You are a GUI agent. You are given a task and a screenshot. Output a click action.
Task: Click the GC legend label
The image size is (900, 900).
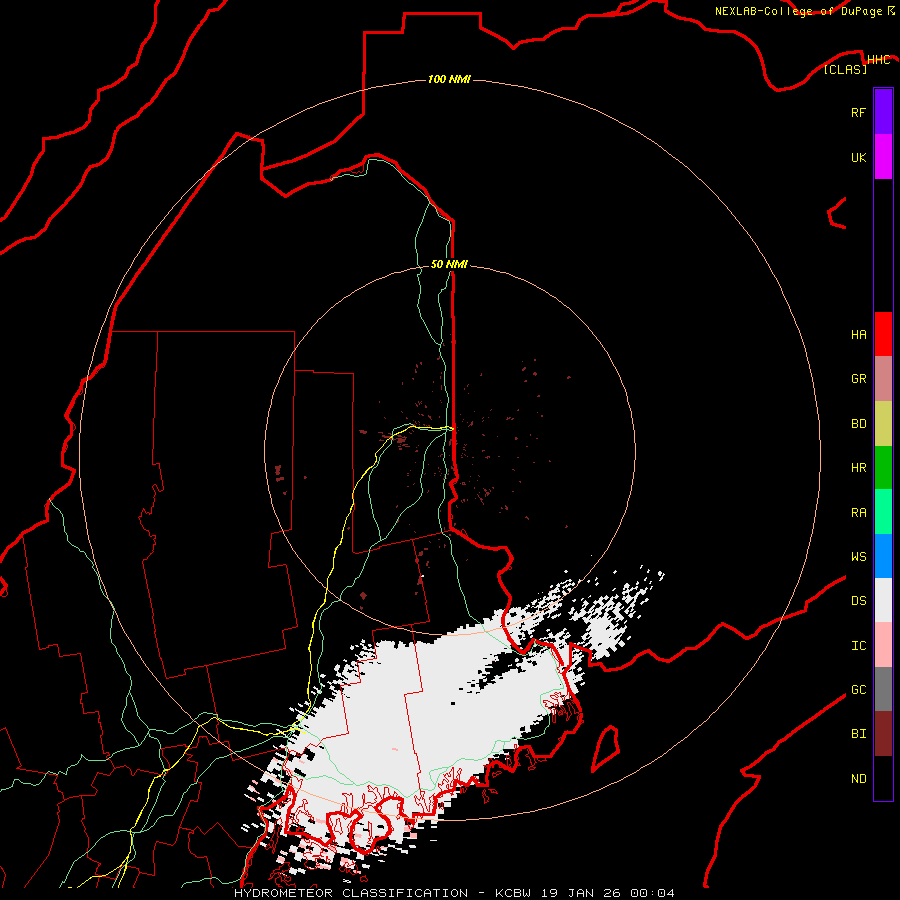point(858,690)
